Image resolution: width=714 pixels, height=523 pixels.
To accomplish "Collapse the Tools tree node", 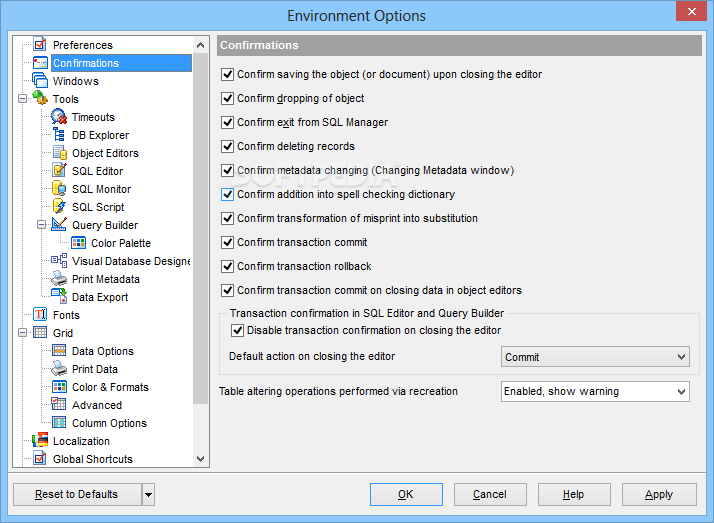I will [22, 99].
